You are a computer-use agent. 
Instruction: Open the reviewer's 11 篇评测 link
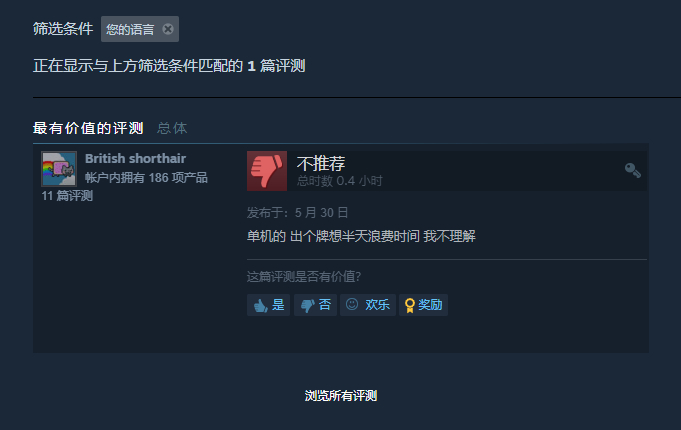pyautogui.click(x=67, y=196)
